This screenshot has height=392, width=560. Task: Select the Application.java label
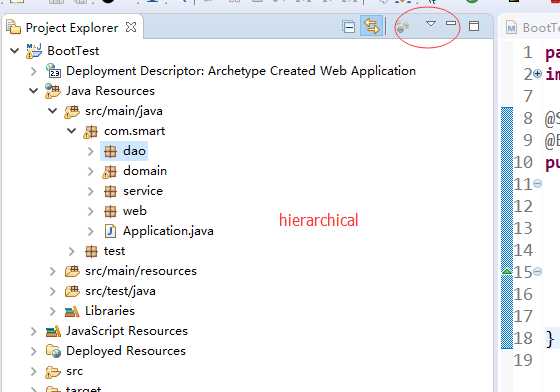click(168, 231)
